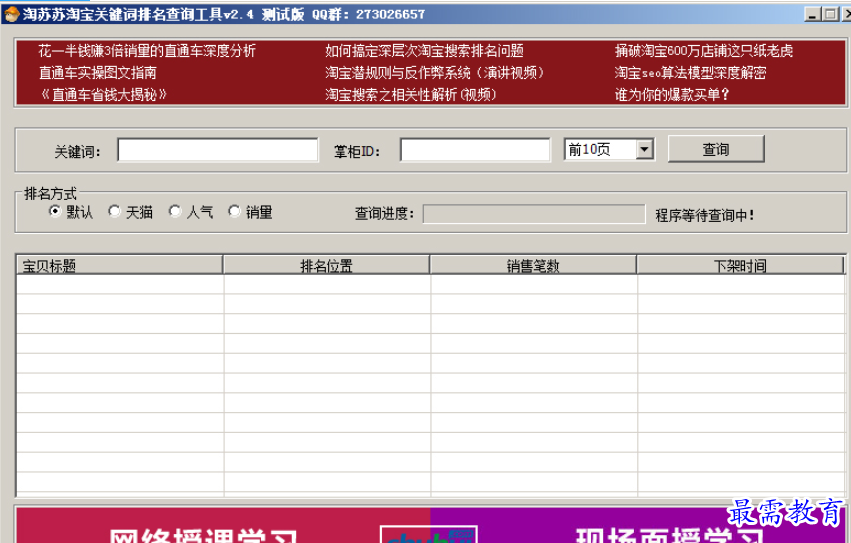This screenshot has width=851, height=543.
Task: Click the 查询进度: label
Action: coord(384,214)
